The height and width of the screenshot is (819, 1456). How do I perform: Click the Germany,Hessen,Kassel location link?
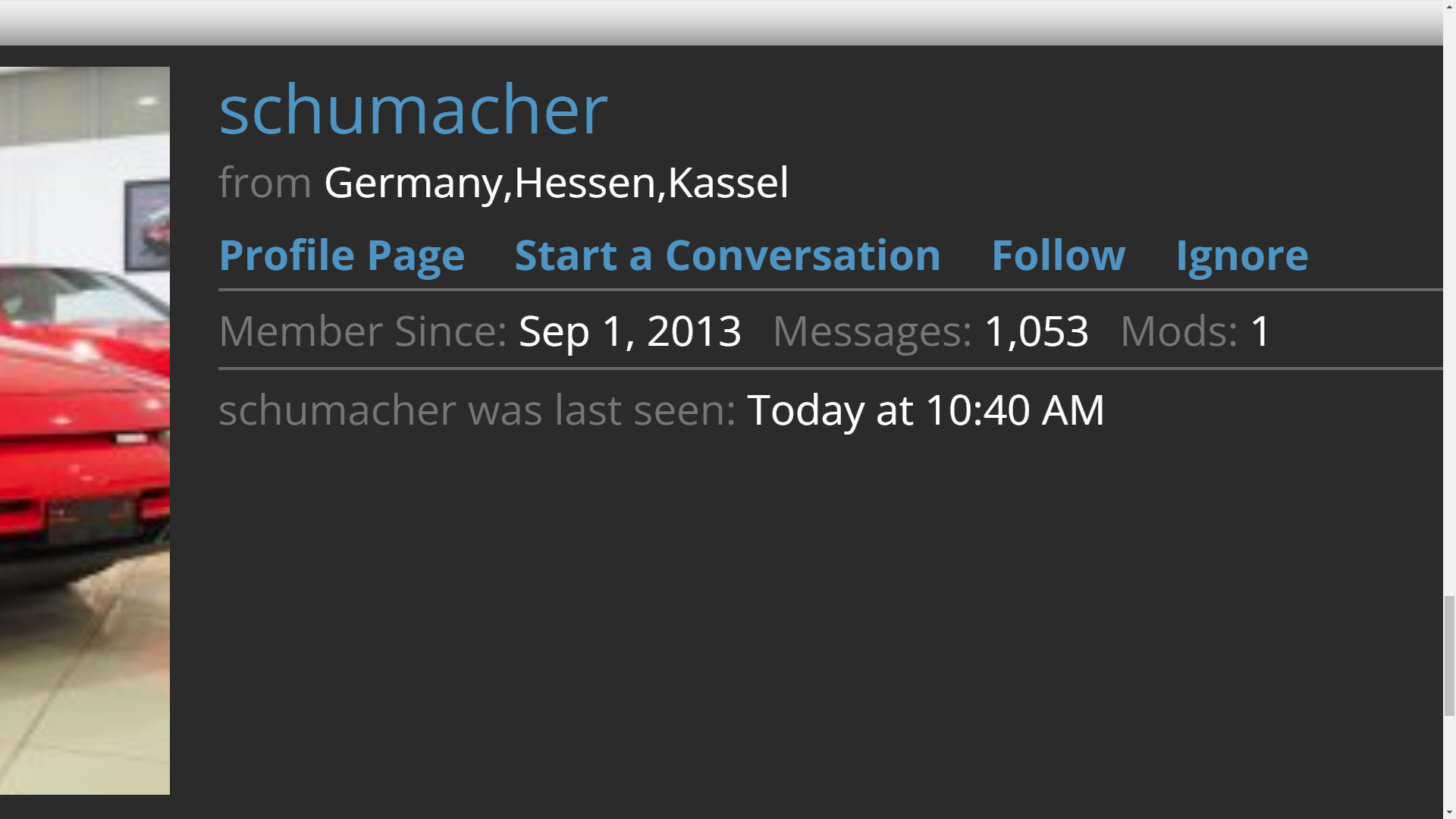pyautogui.click(x=556, y=183)
